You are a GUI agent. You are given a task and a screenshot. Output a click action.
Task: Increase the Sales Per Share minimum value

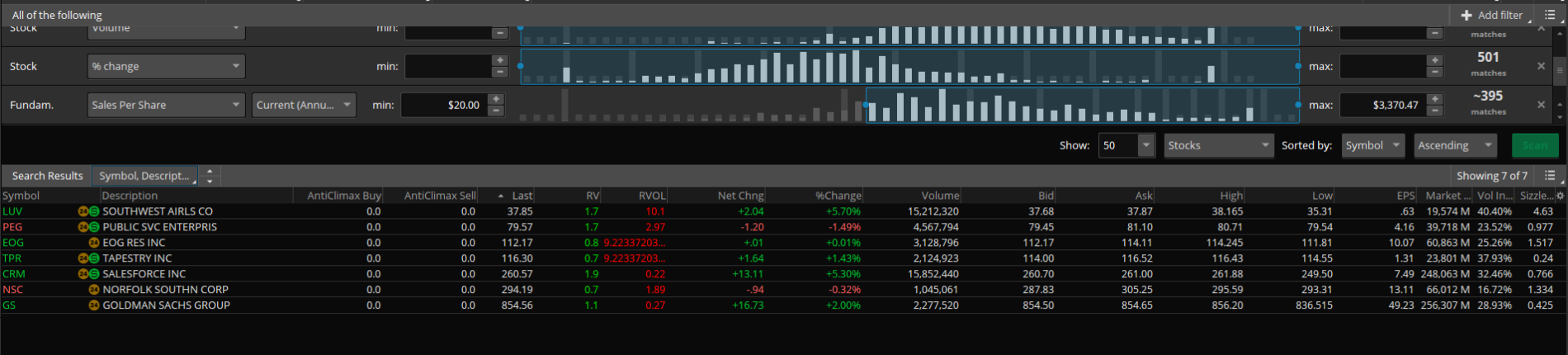click(x=496, y=100)
